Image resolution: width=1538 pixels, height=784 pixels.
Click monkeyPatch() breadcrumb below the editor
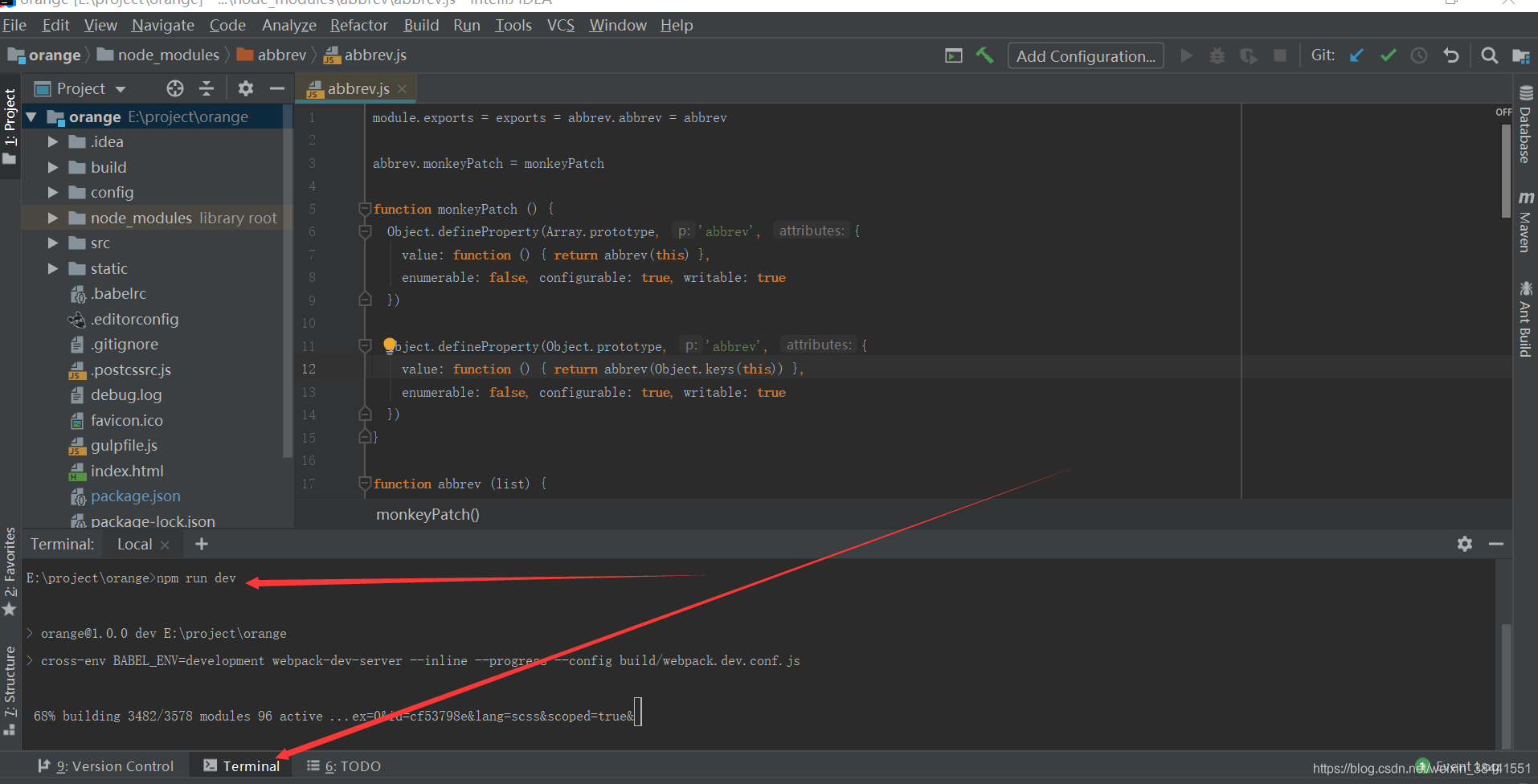click(427, 514)
